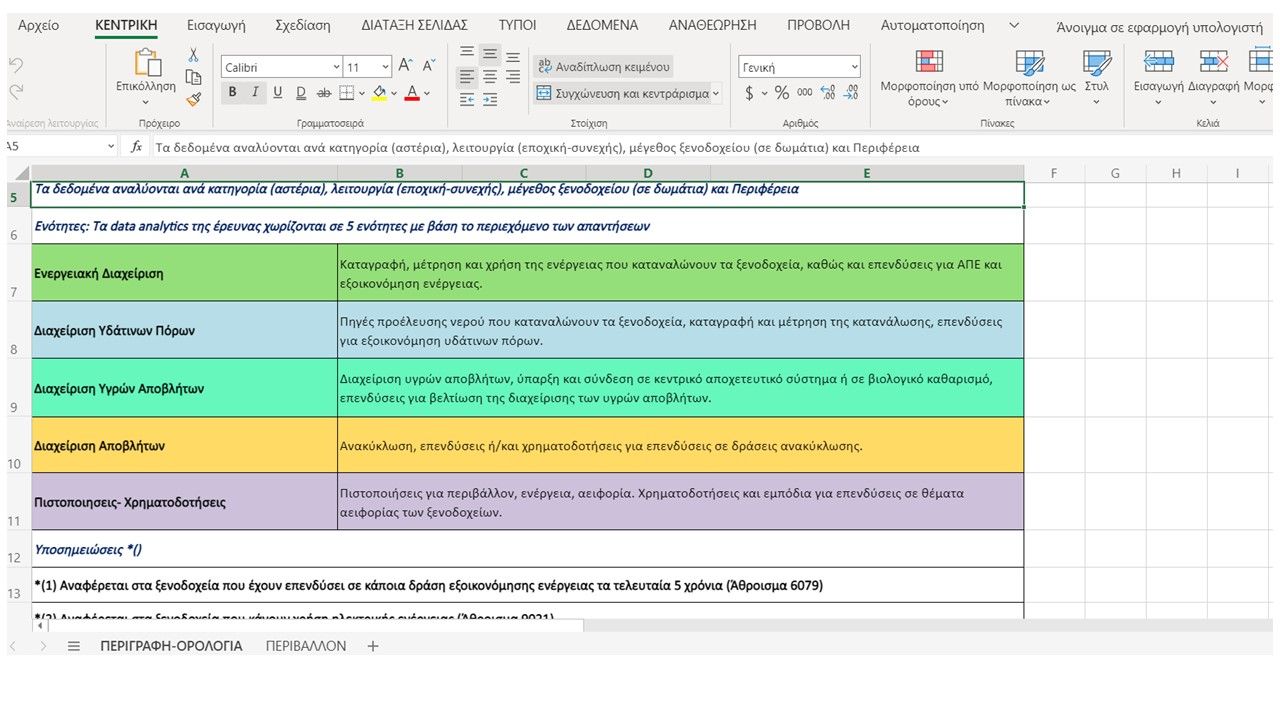Open fill color dropdown arrow
The width and height of the screenshot is (1280, 720).
tap(394, 93)
